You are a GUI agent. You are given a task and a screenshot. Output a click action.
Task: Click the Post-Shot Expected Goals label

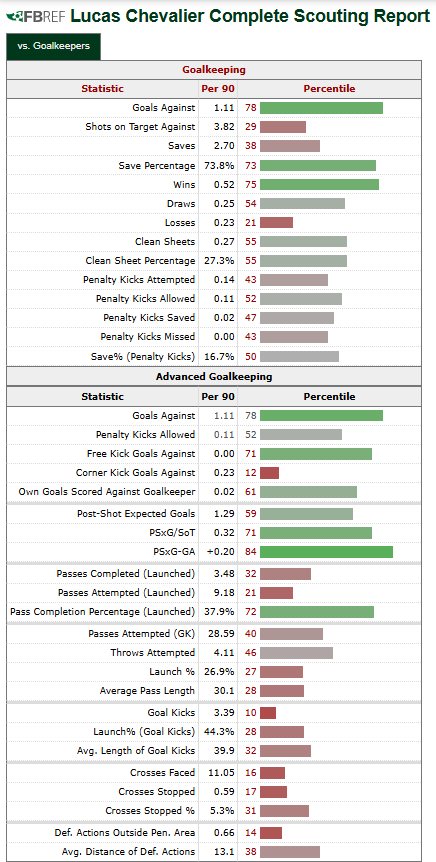pyautogui.click(x=136, y=513)
